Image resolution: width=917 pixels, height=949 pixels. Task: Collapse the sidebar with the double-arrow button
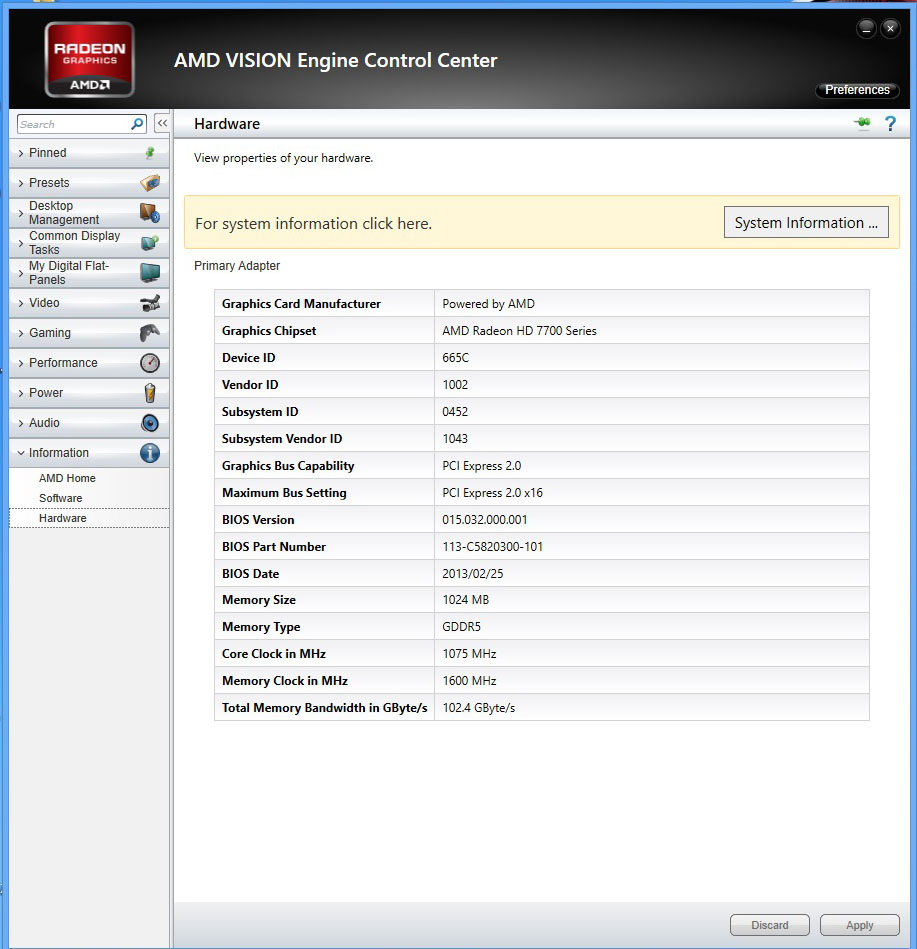pyautogui.click(x=162, y=123)
